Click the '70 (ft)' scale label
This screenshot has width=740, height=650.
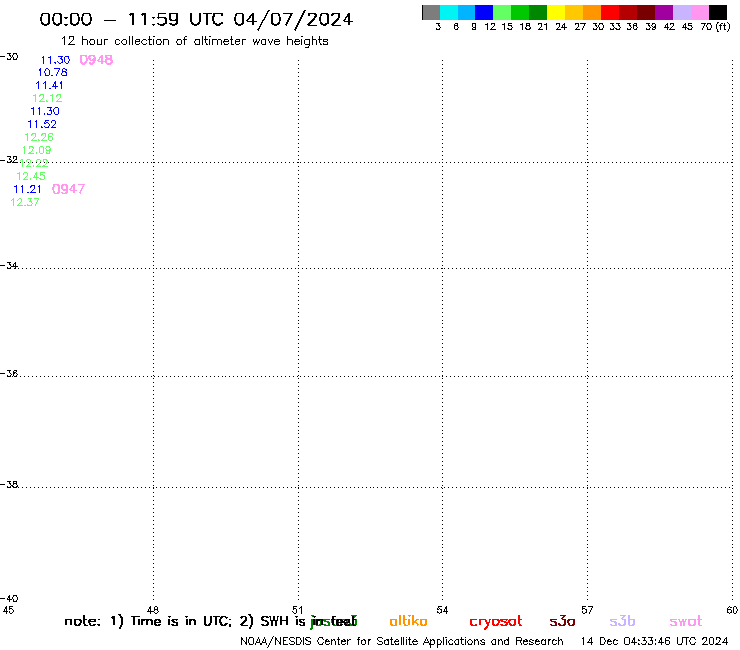(x=715, y=27)
